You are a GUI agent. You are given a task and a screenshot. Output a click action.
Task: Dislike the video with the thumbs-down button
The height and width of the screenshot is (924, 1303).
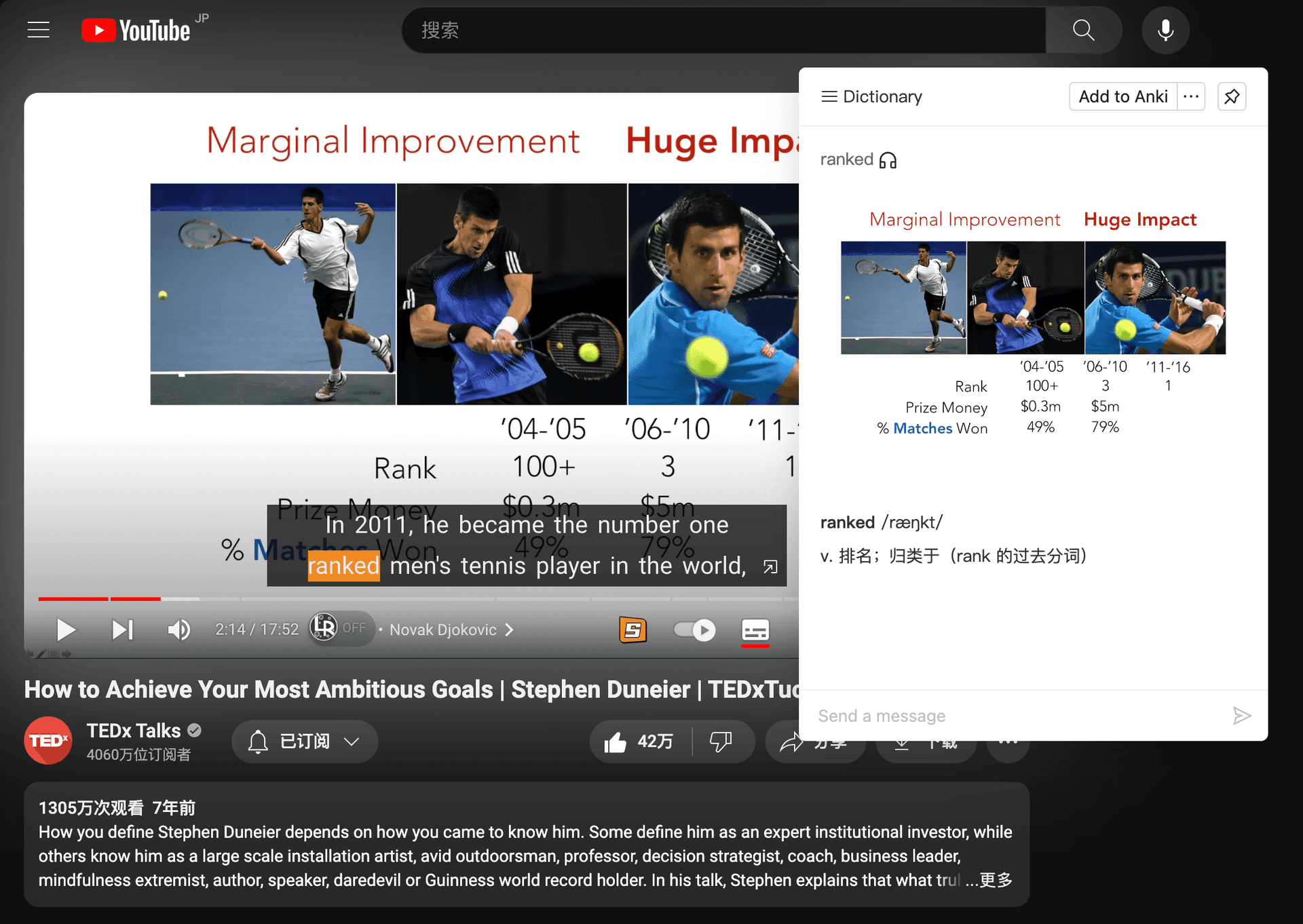coord(721,742)
